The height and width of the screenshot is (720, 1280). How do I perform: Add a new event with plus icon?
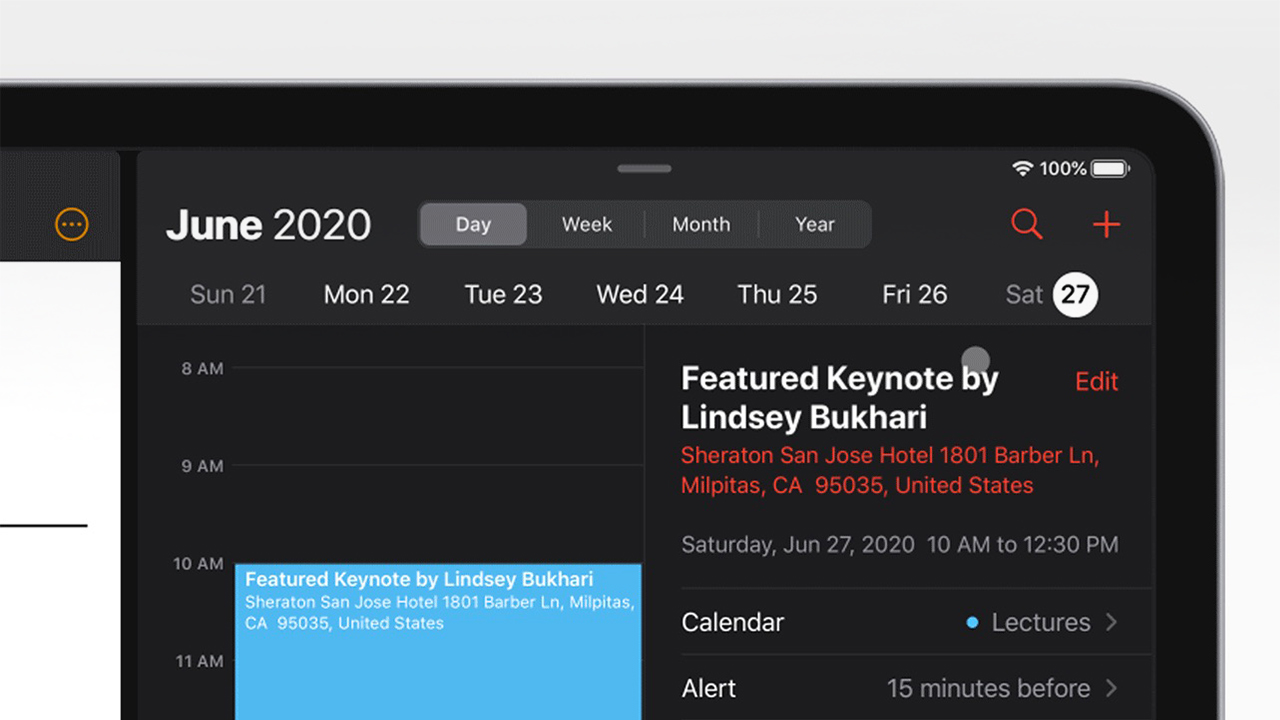pos(1106,224)
